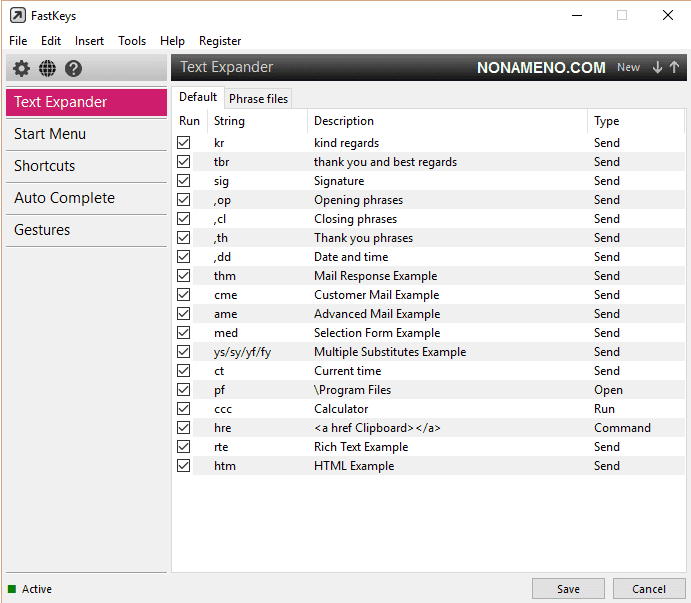Screen dimensions: 691x603
Task: Disable the 'ccc' Calculator entry checkbox
Action: coord(183,409)
